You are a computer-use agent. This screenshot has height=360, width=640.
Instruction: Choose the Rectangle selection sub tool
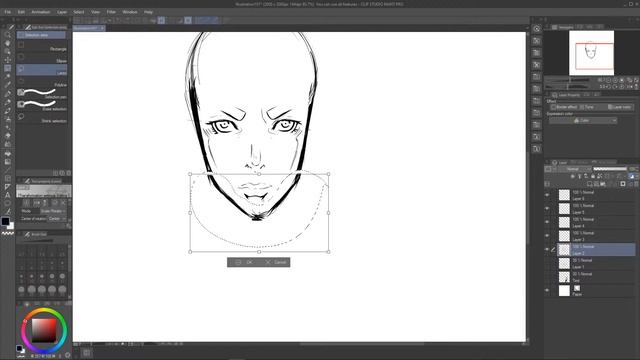pos(42,47)
